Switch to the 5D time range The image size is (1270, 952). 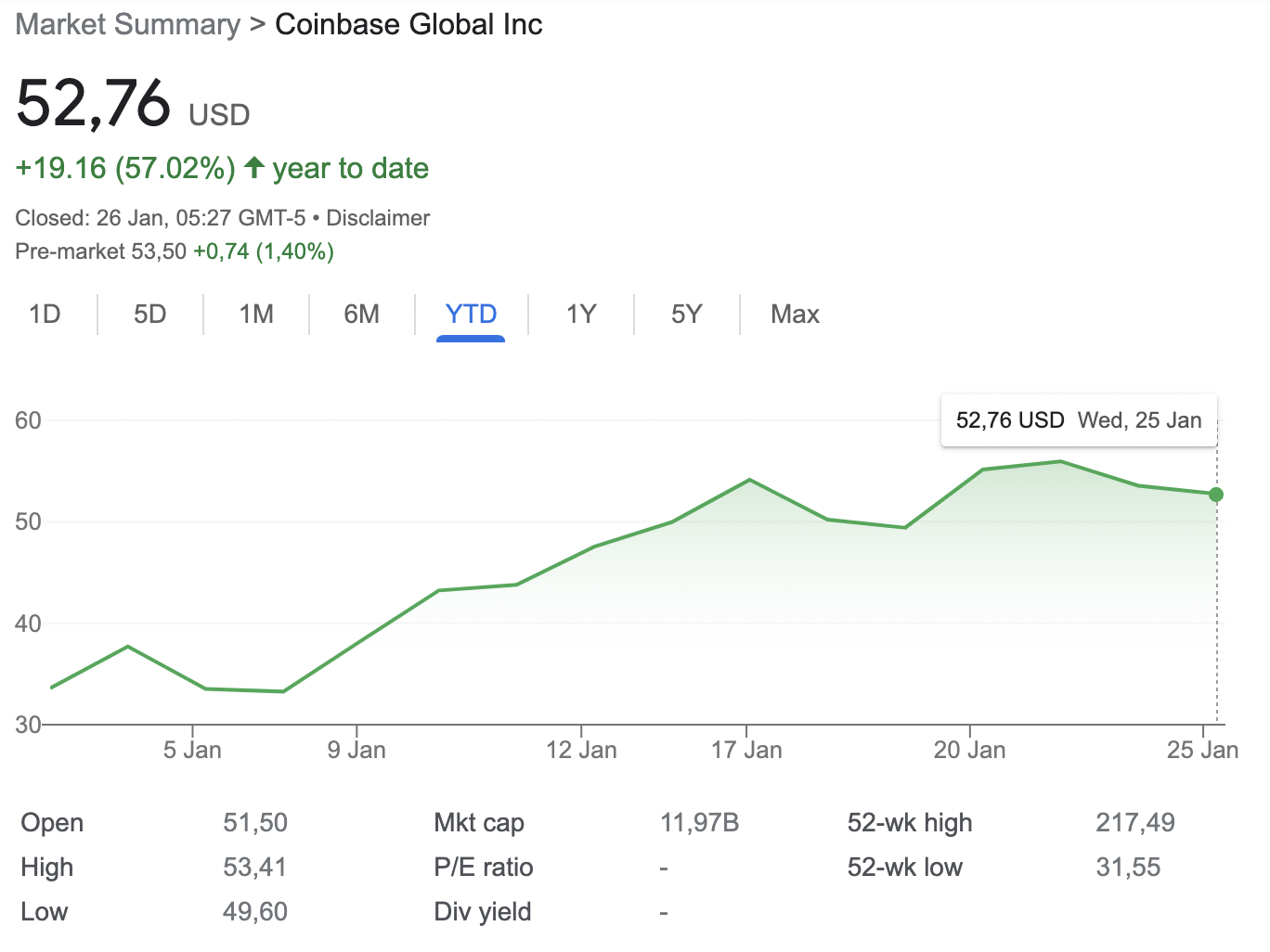click(150, 315)
